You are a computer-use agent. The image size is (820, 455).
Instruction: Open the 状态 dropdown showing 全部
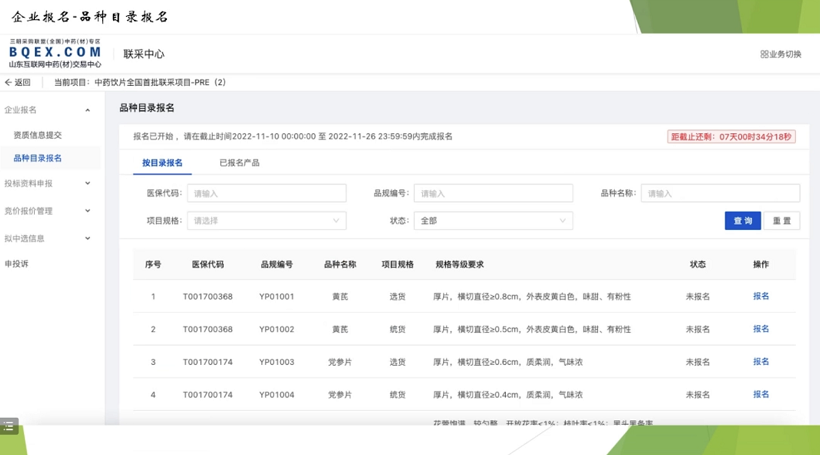493,221
